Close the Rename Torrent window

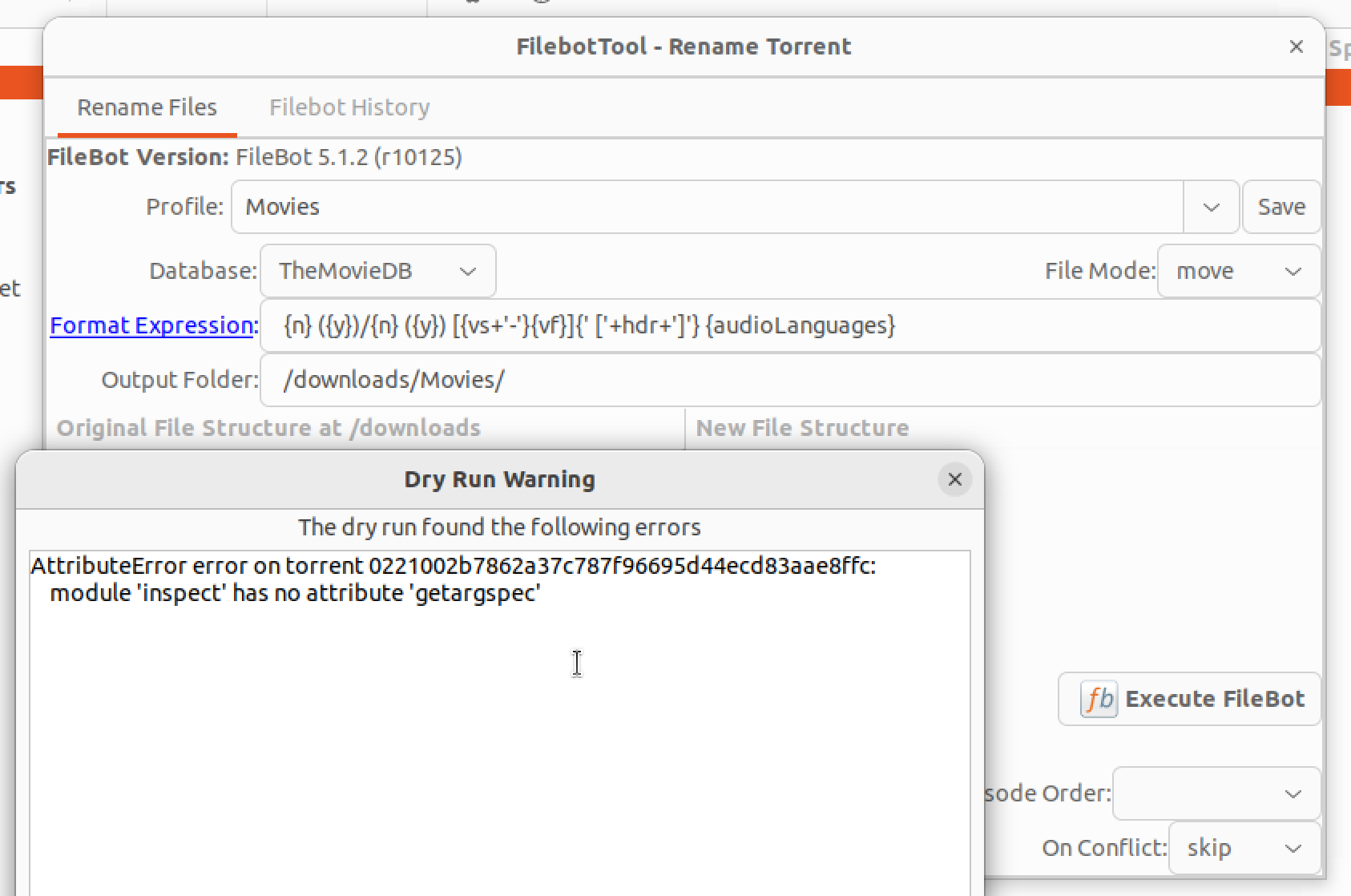click(x=1296, y=46)
